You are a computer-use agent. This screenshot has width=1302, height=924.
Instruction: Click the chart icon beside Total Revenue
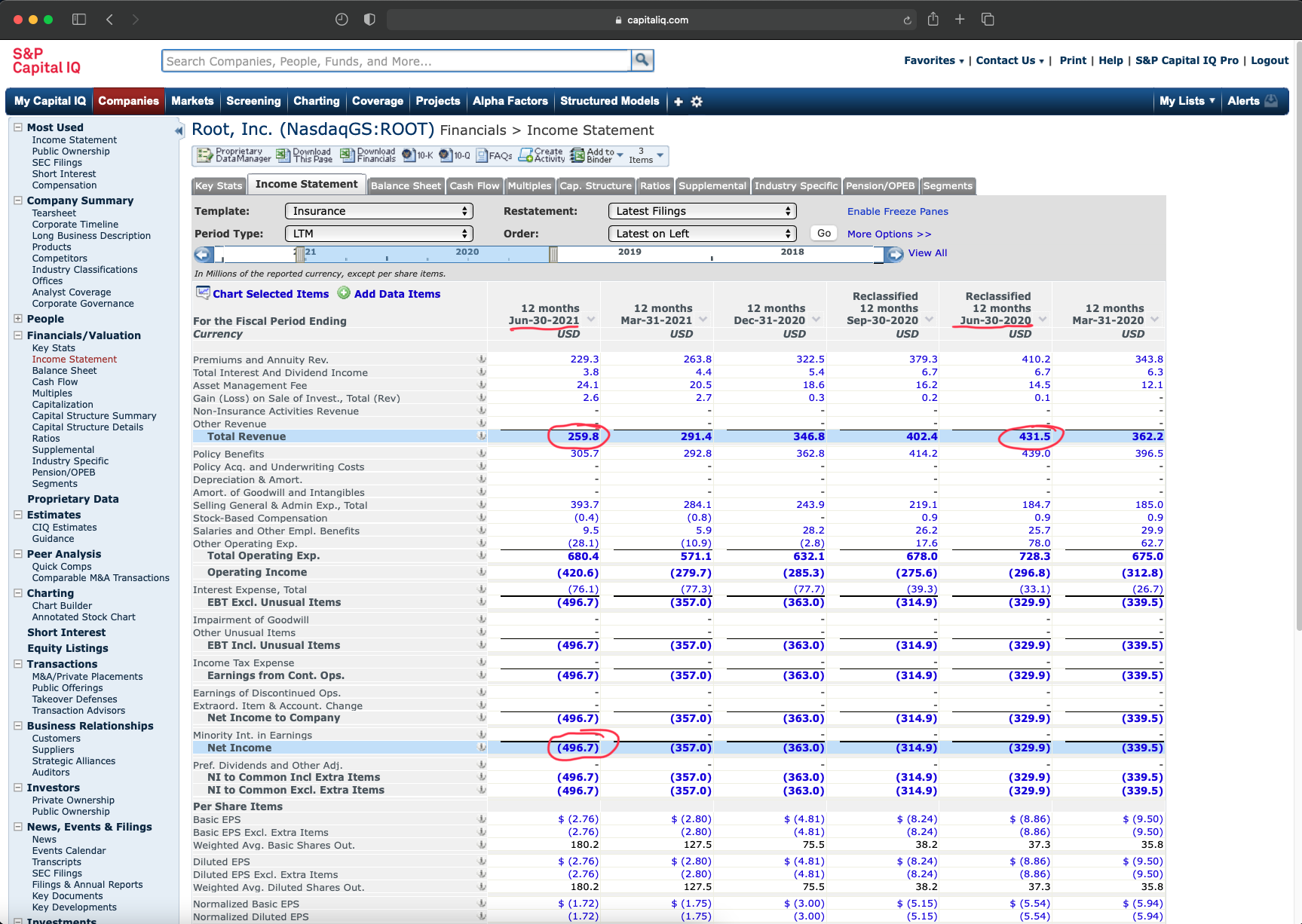[x=482, y=436]
